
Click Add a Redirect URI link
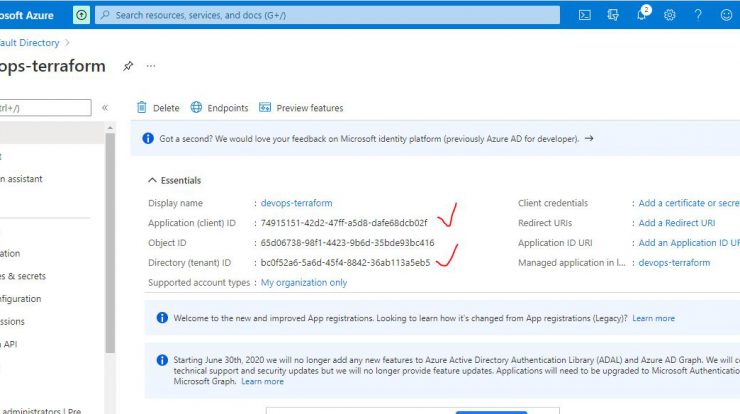click(677, 223)
